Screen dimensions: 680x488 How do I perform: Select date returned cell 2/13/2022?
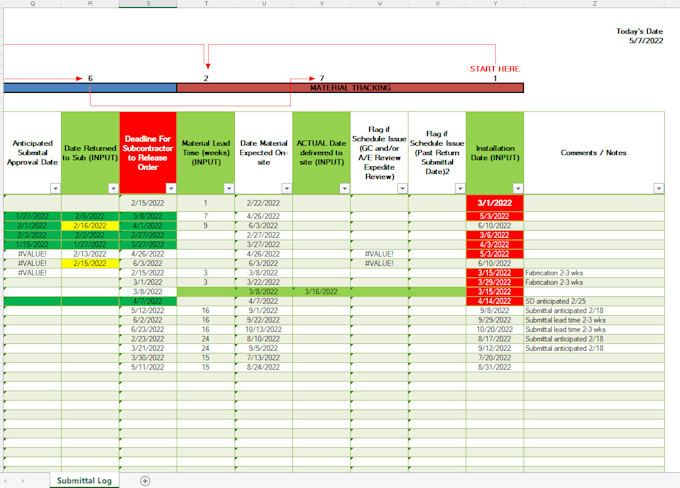tap(90, 254)
